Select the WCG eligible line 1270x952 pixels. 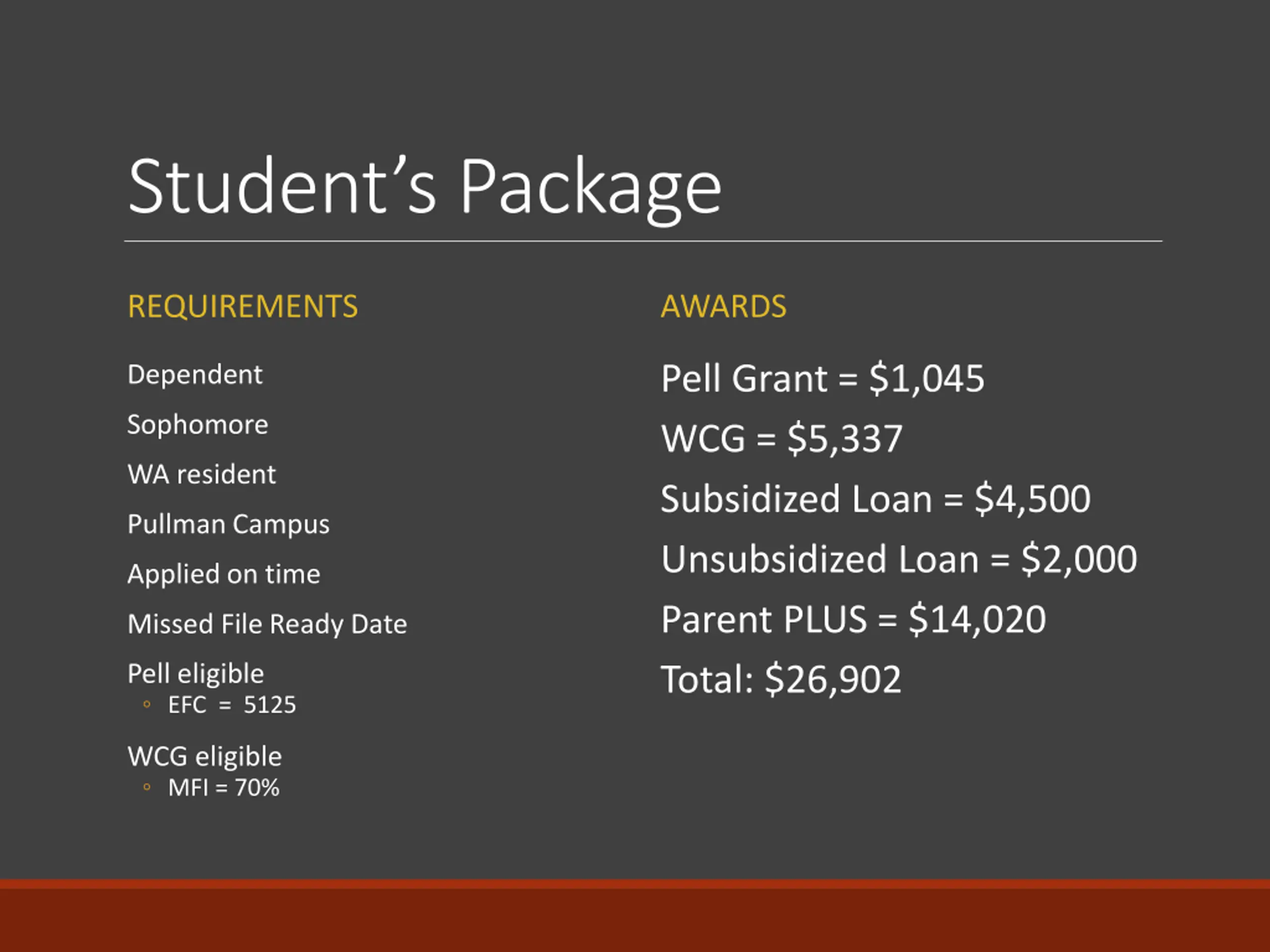[x=205, y=757]
